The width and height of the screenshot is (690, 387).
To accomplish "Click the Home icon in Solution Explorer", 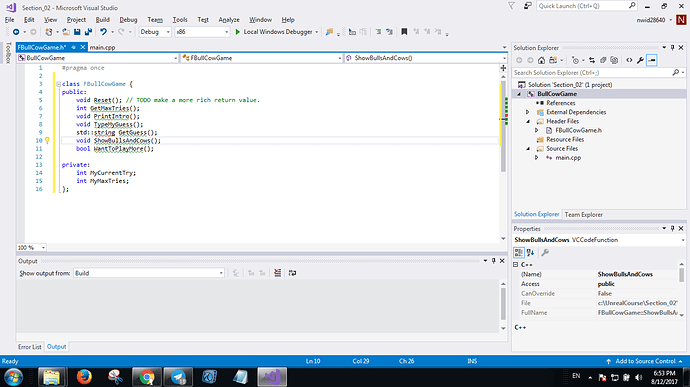I will (541, 60).
